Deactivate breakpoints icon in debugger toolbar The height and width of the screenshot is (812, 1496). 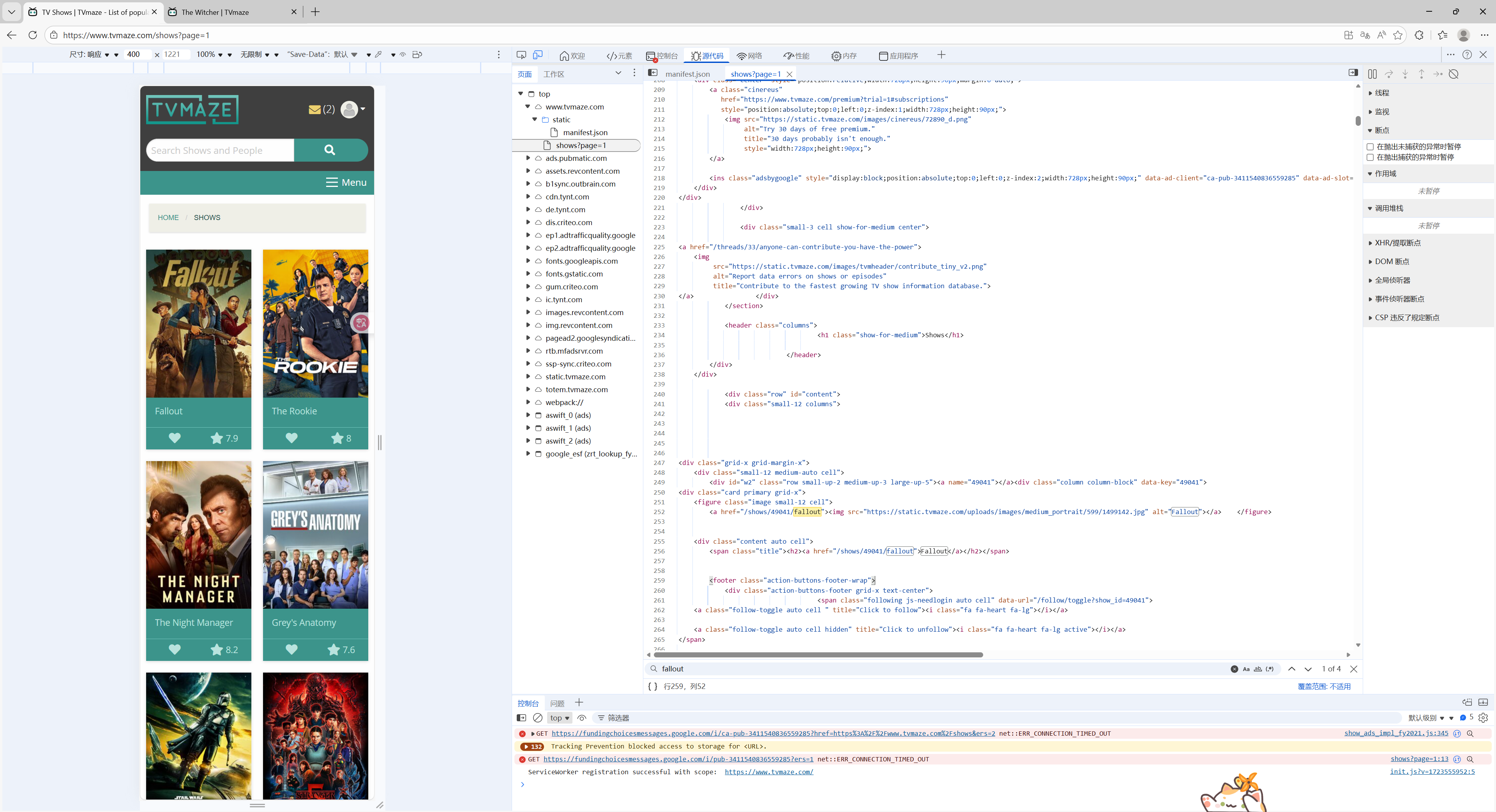pyautogui.click(x=1454, y=74)
